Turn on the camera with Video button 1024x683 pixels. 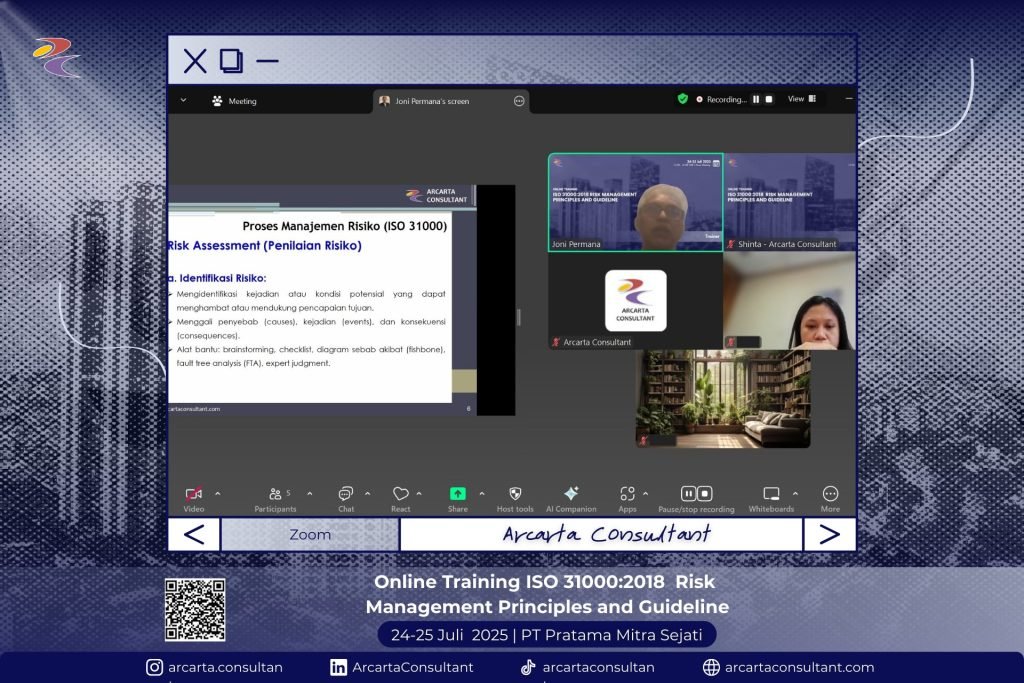(194, 494)
